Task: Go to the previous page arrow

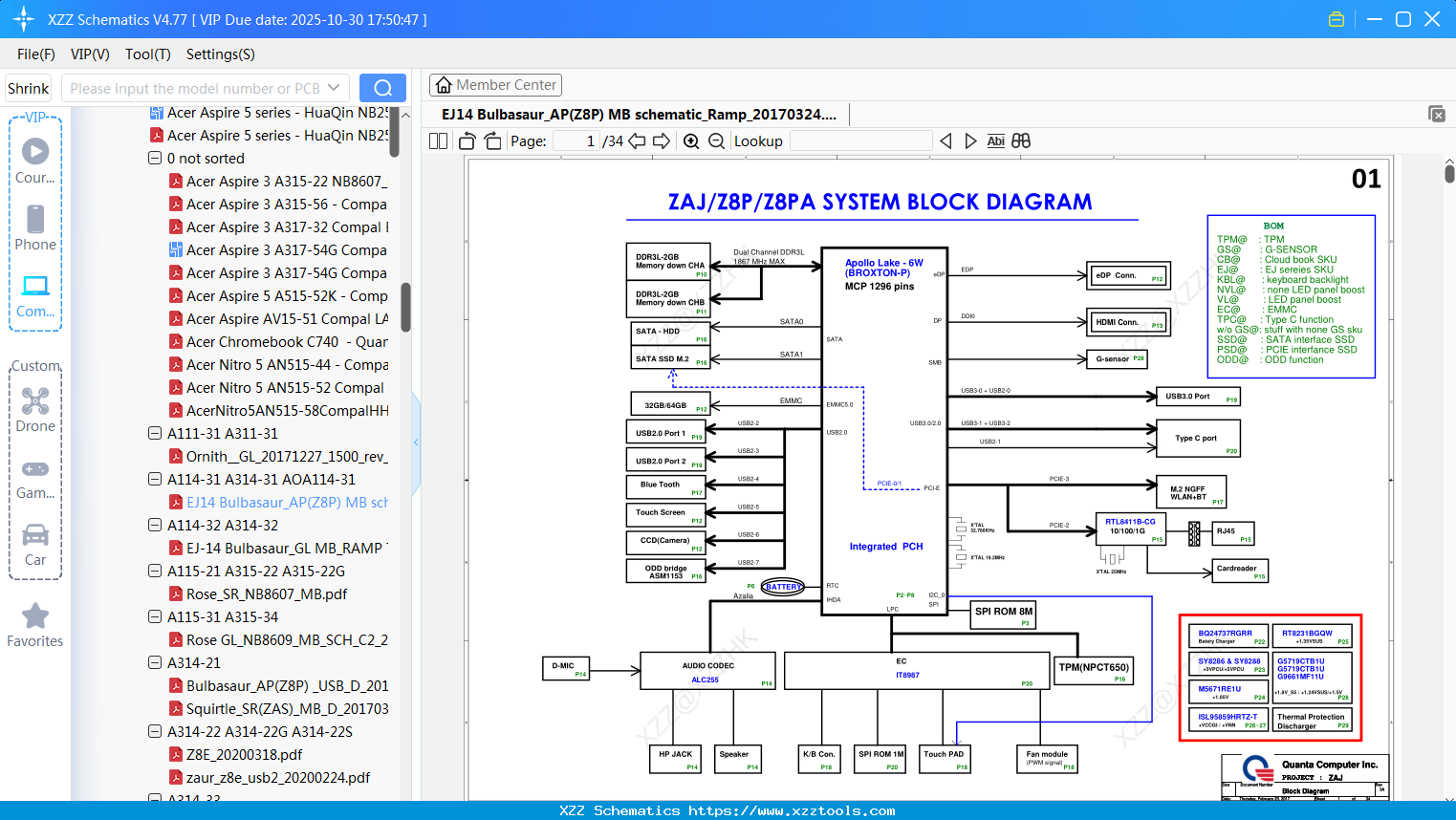Action: 637,141
